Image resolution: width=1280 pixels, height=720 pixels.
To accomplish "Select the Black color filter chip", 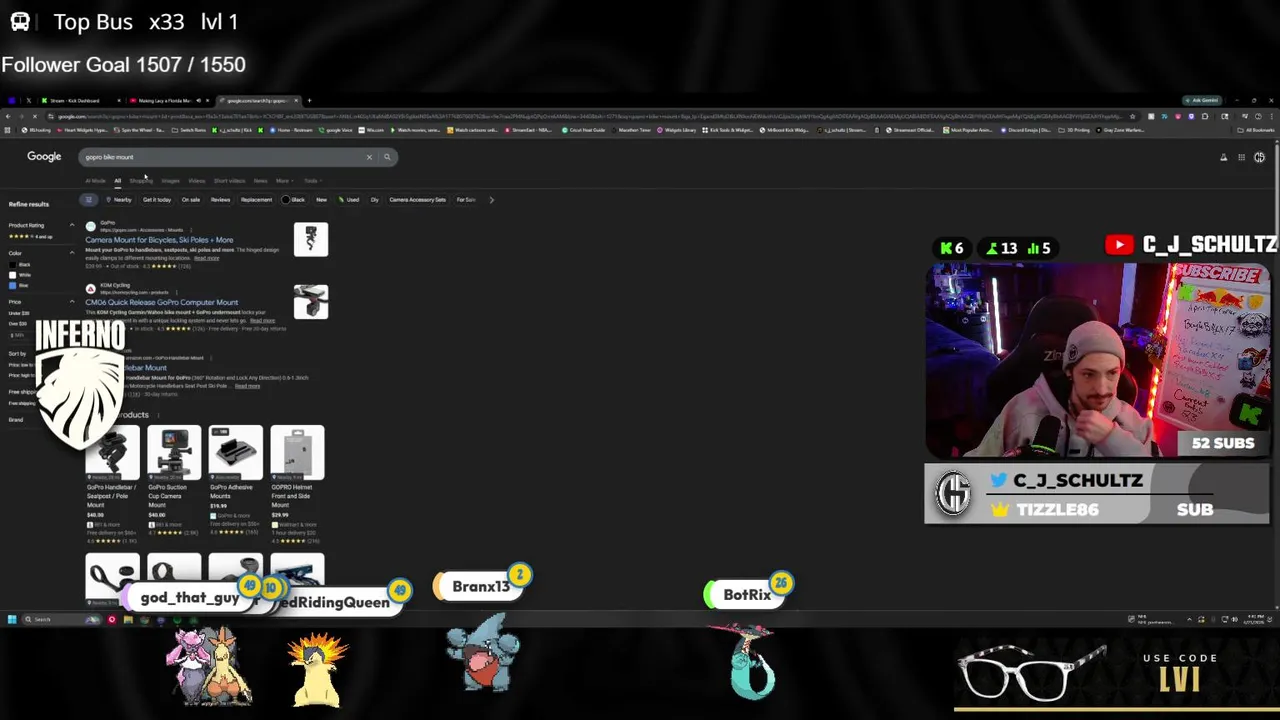I will click(293, 200).
